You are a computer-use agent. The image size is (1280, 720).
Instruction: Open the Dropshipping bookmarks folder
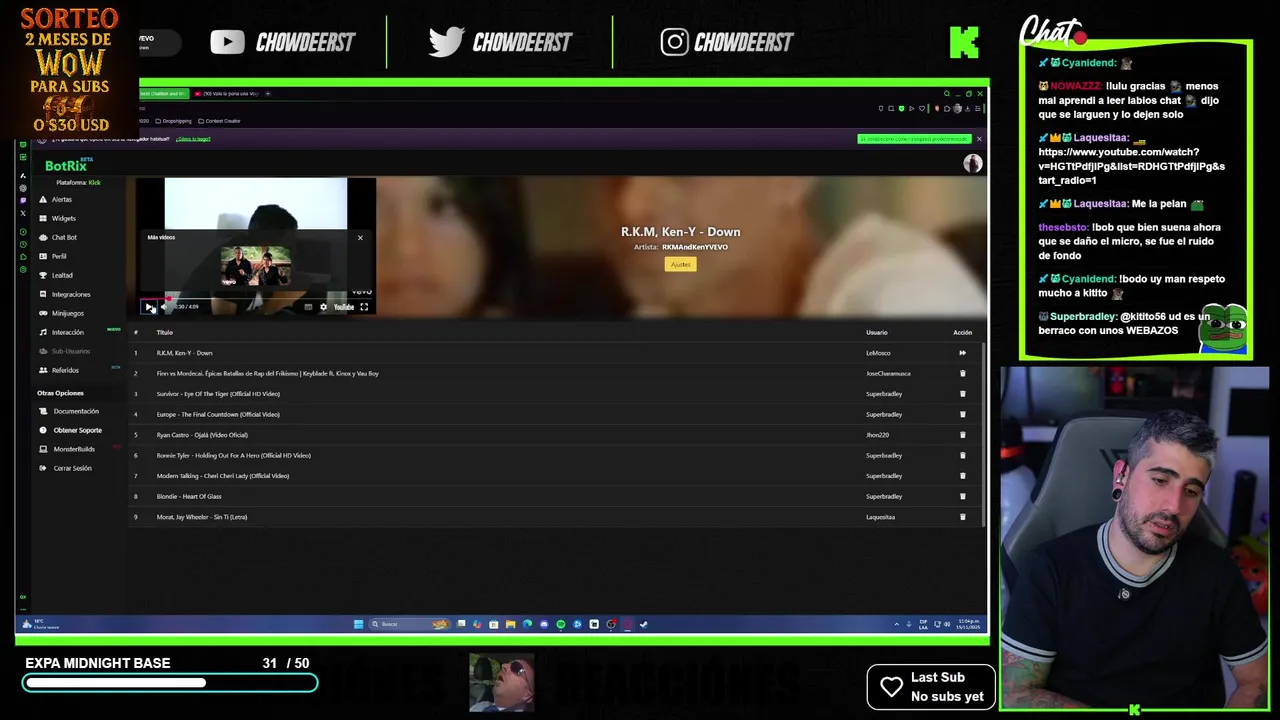pyautogui.click(x=176, y=121)
